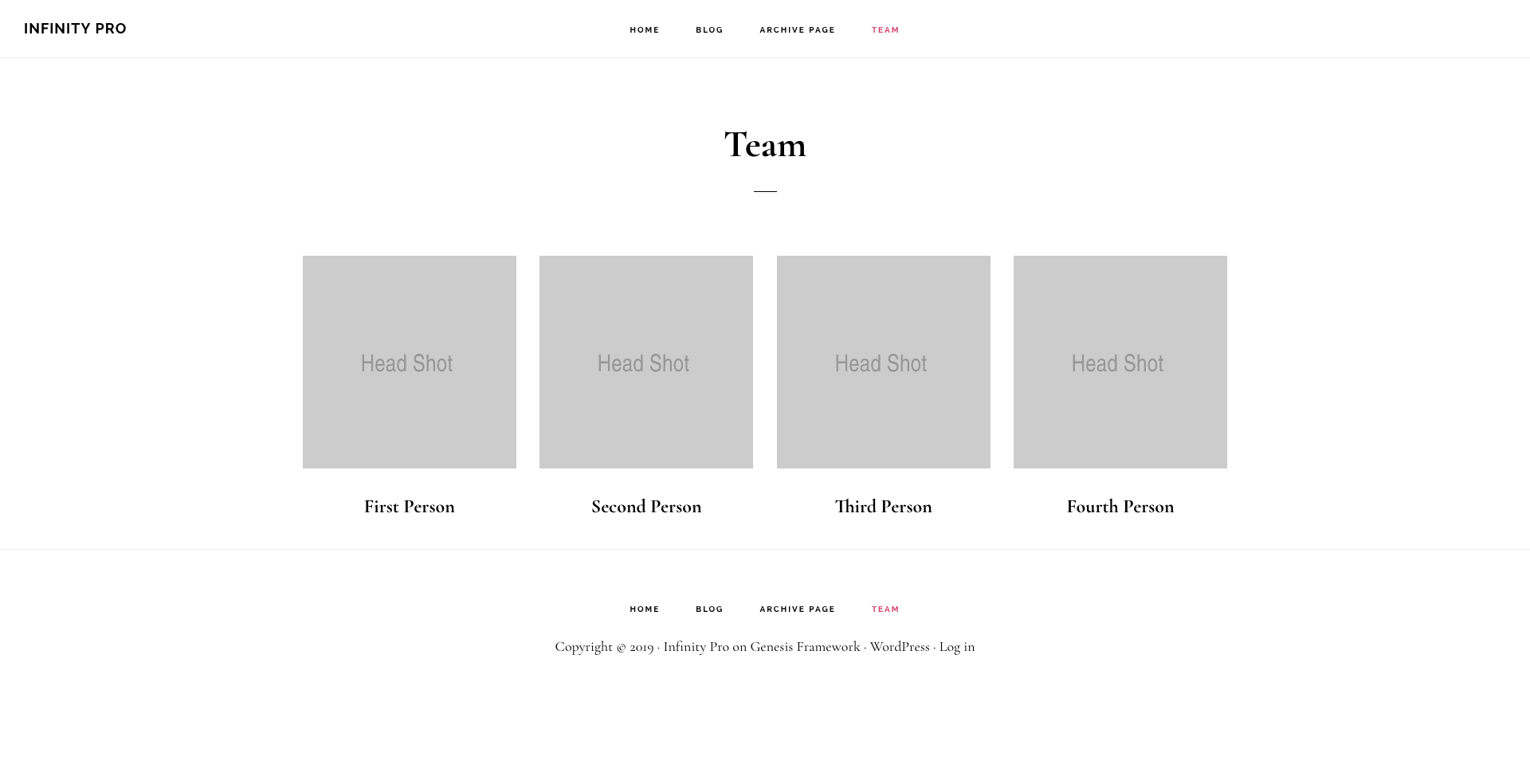Image resolution: width=1530 pixels, height=784 pixels.
Task: Open Second Person's head shot image
Action: (645, 362)
